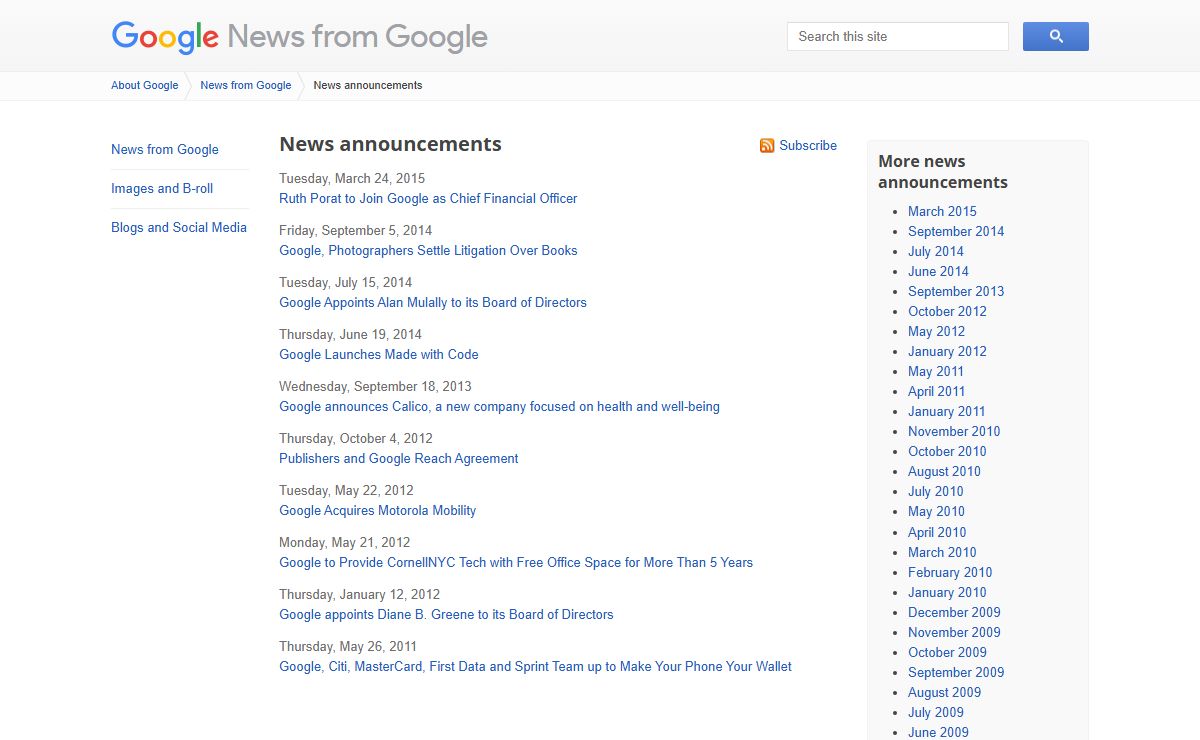This screenshot has height=740, width=1200.
Task: Select October 2010 archive link
Action: pos(947,451)
